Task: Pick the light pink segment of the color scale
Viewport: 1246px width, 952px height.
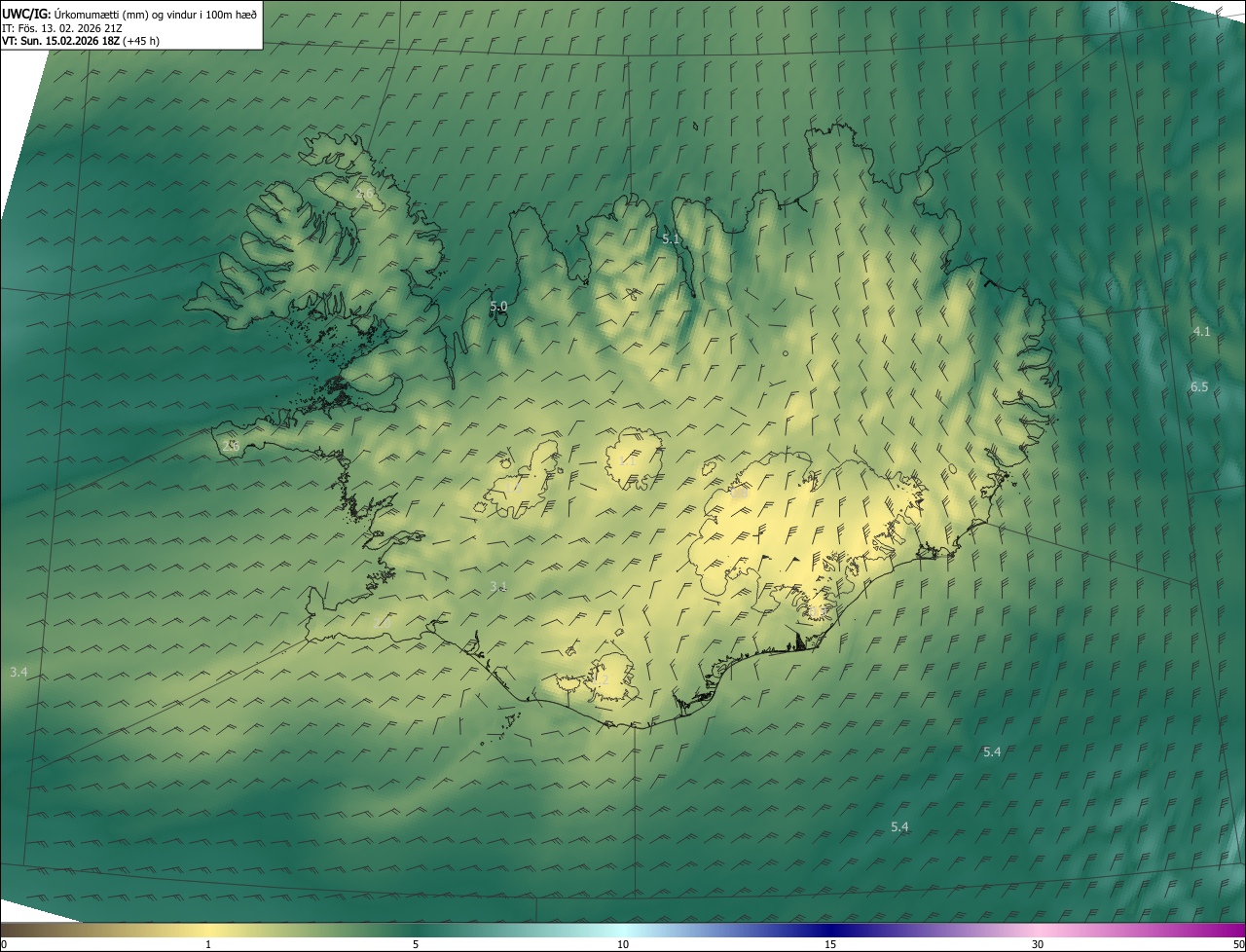Action: [x=1038, y=930]
